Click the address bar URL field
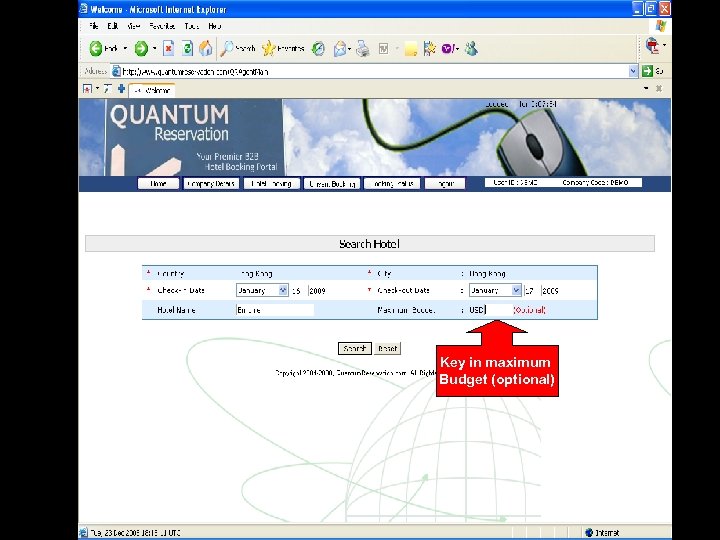This screenshot has height=540, width=720. pos(374,71)
